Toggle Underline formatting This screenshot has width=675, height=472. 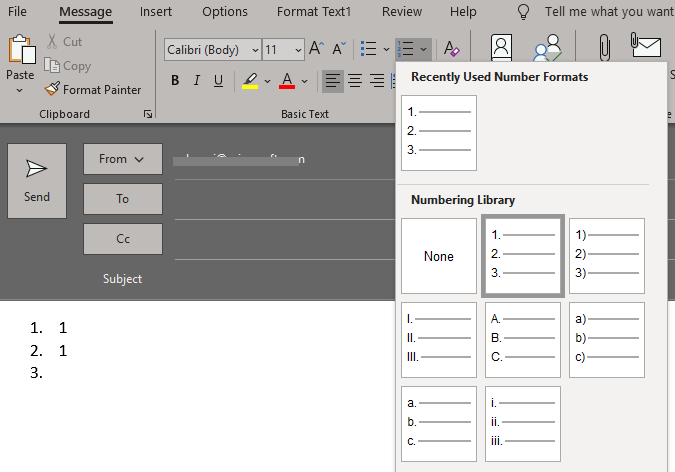click(218, 81)
